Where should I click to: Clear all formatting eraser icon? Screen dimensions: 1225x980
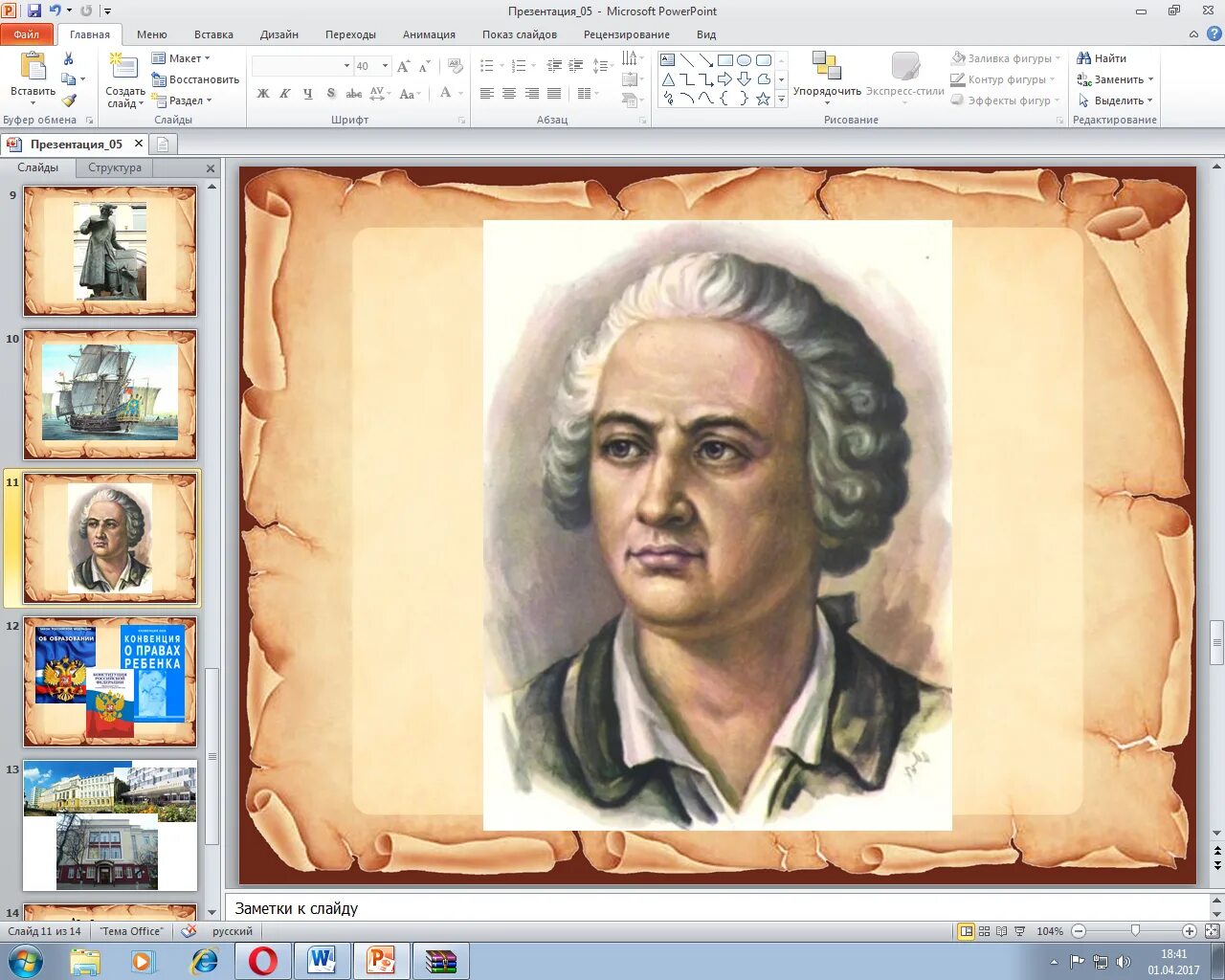(x=456, y=66)
